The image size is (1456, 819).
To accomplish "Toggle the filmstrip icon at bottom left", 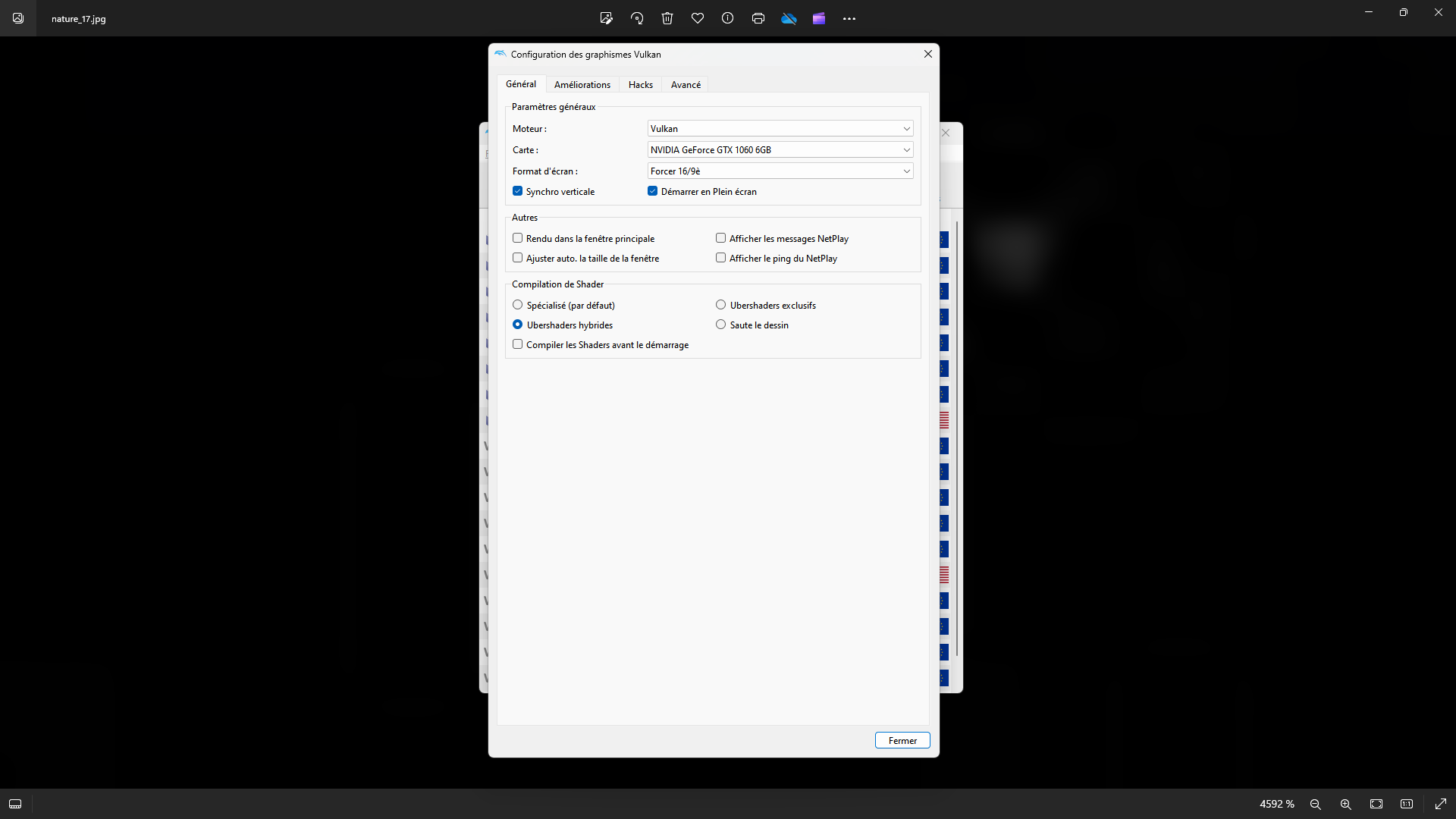I will (15, 804).
